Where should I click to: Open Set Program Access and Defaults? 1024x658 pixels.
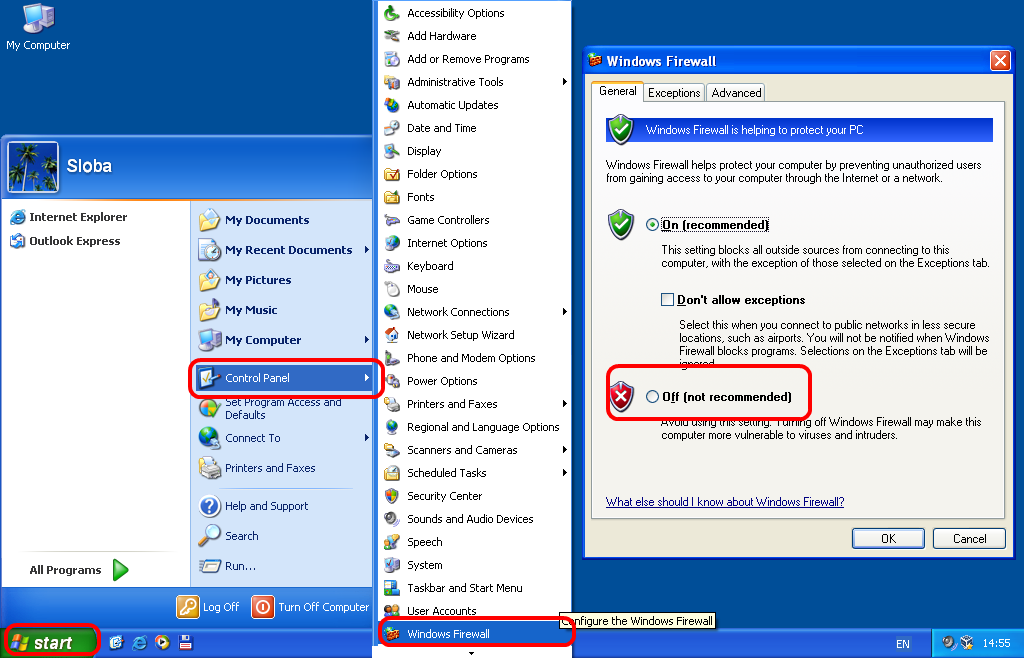pyautogui.click(x=270, y=408)
